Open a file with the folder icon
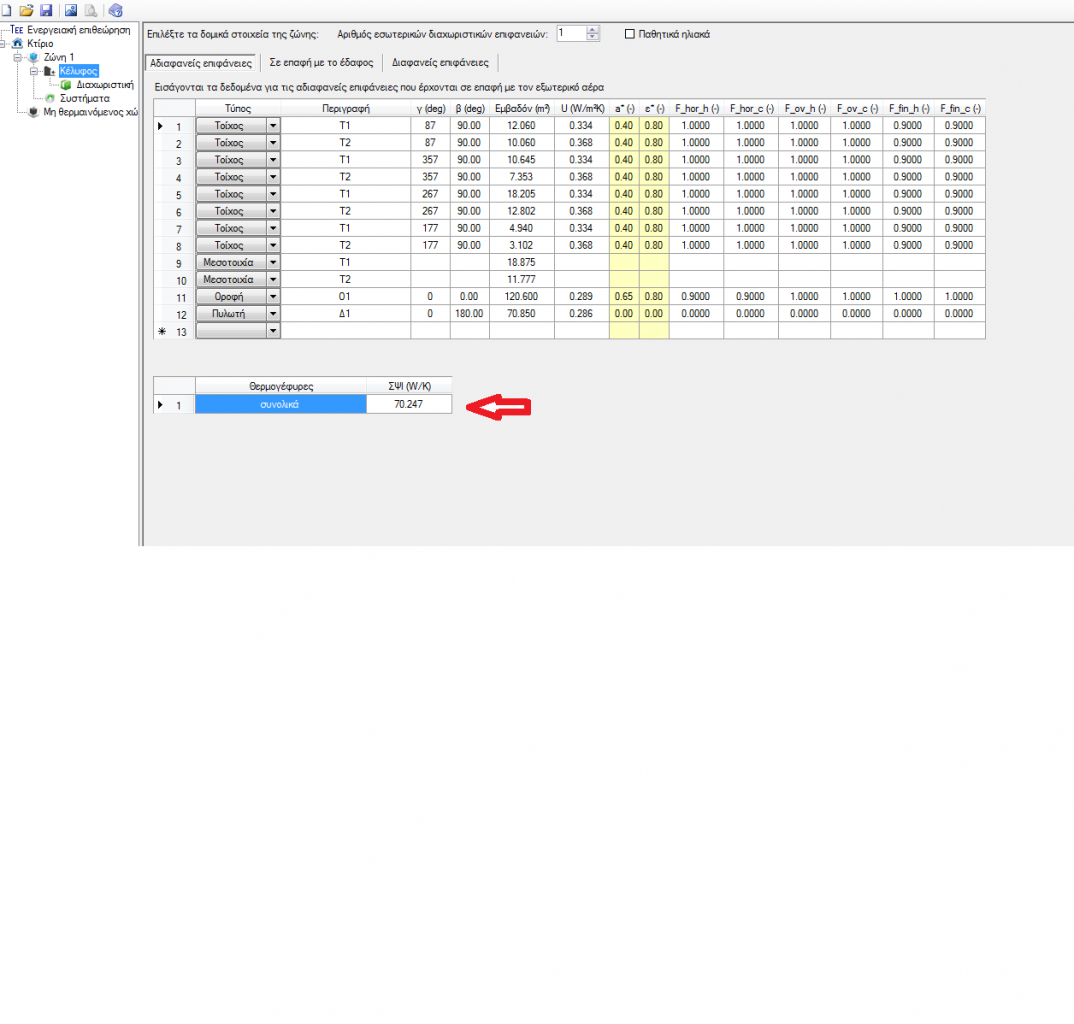Image resolution: width=1074 pixels, height=1024 pixels. pos(26,10)
